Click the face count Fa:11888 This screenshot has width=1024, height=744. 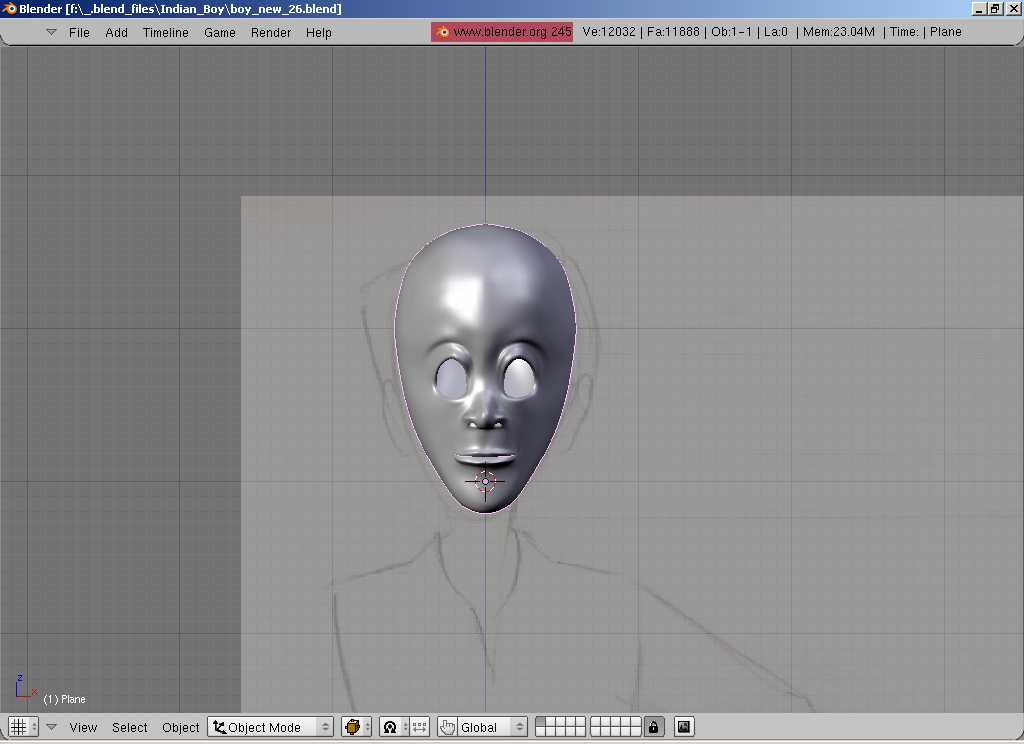pyautogui.click(x=673, y=32)
